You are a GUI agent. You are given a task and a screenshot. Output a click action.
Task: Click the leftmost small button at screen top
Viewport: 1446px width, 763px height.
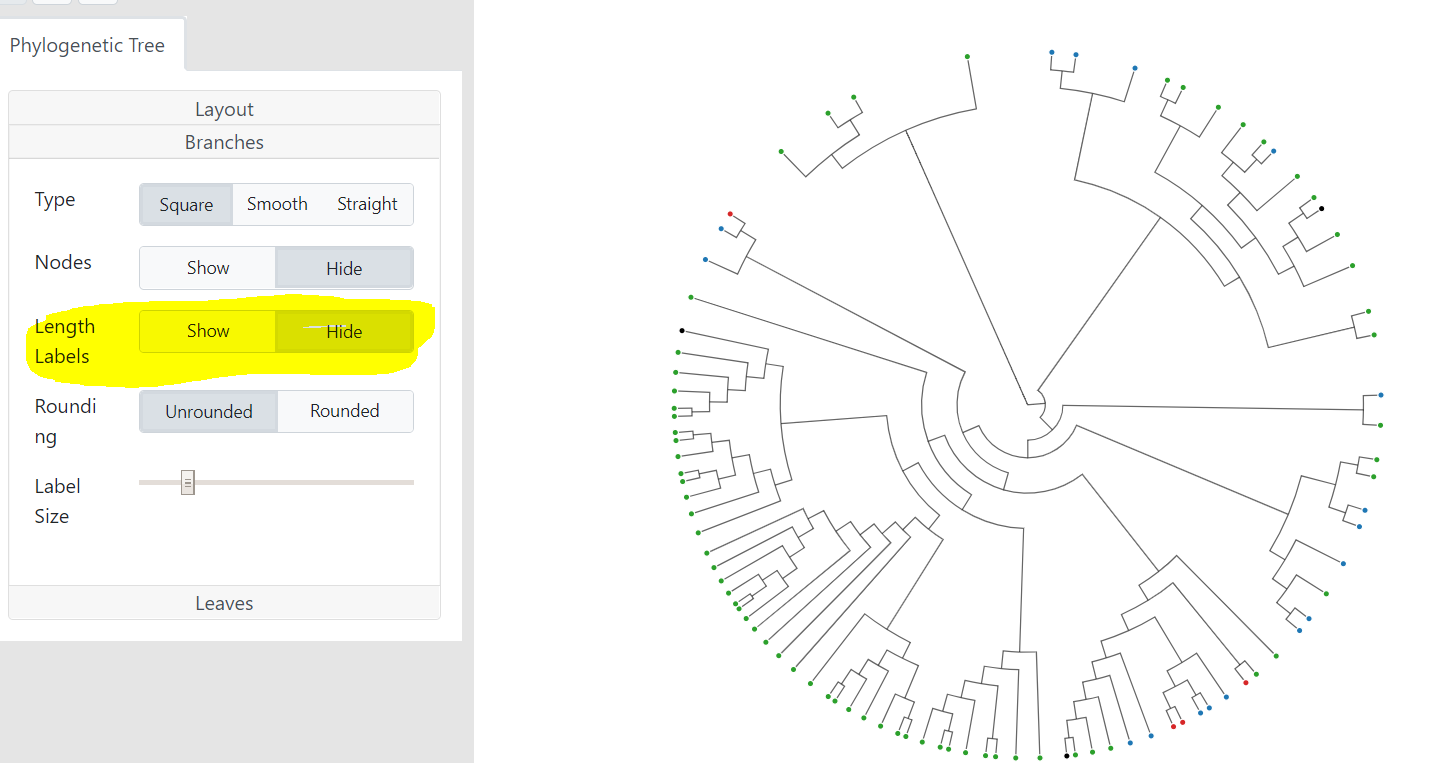click(x=10, y=3)
